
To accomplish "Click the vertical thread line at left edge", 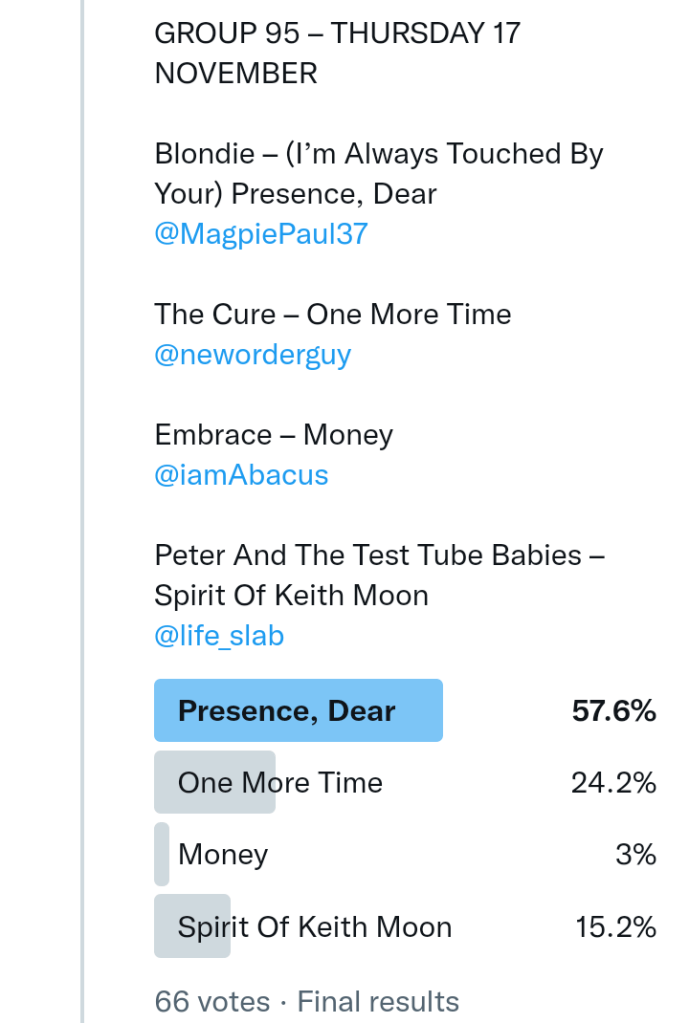I will click(x=84, y=500).
